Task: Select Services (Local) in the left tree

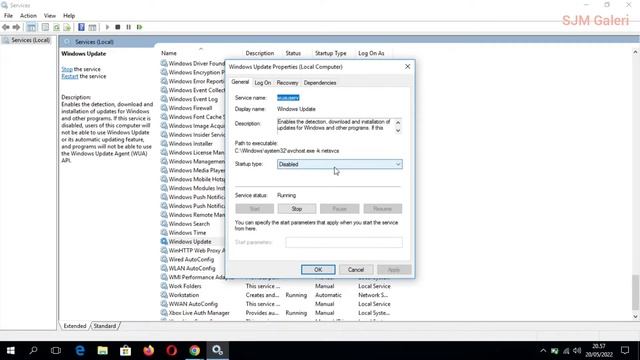Action: click(27, 40)
